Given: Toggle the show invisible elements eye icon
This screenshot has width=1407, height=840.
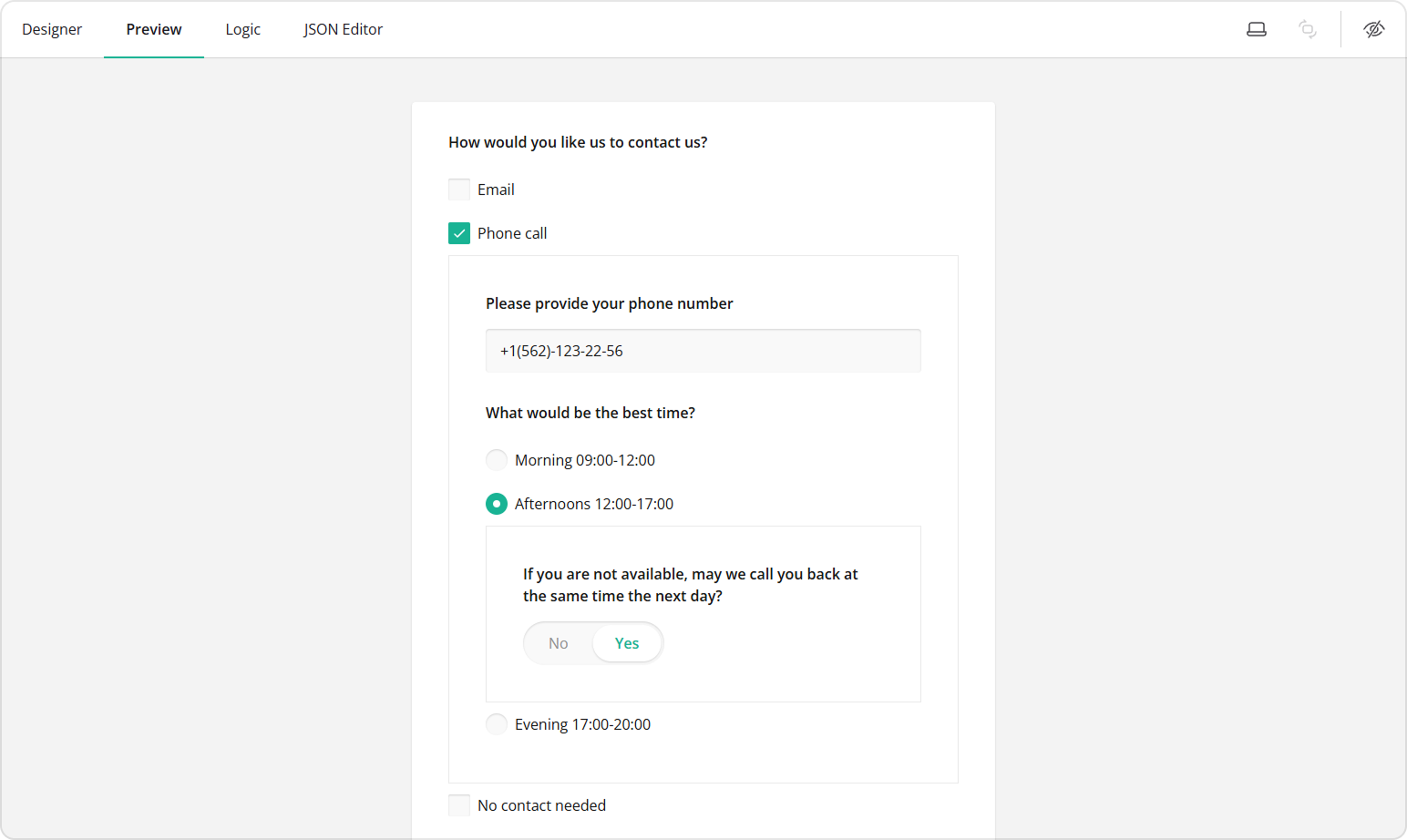Looking at the screenshot, I should point(1374,28).
